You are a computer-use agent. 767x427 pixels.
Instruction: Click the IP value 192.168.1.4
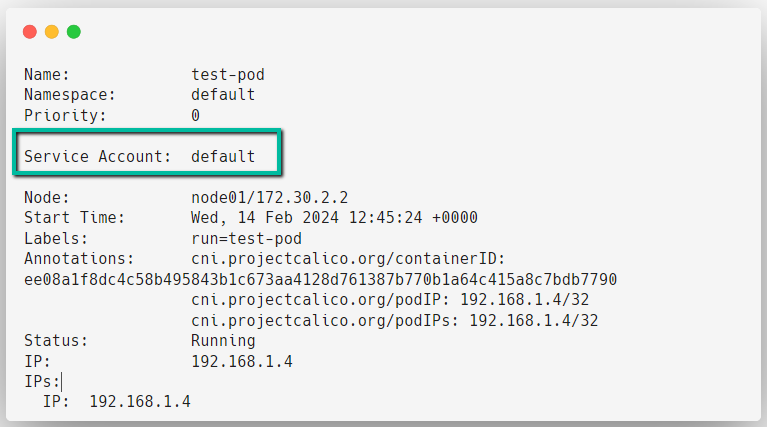[242, 362]
